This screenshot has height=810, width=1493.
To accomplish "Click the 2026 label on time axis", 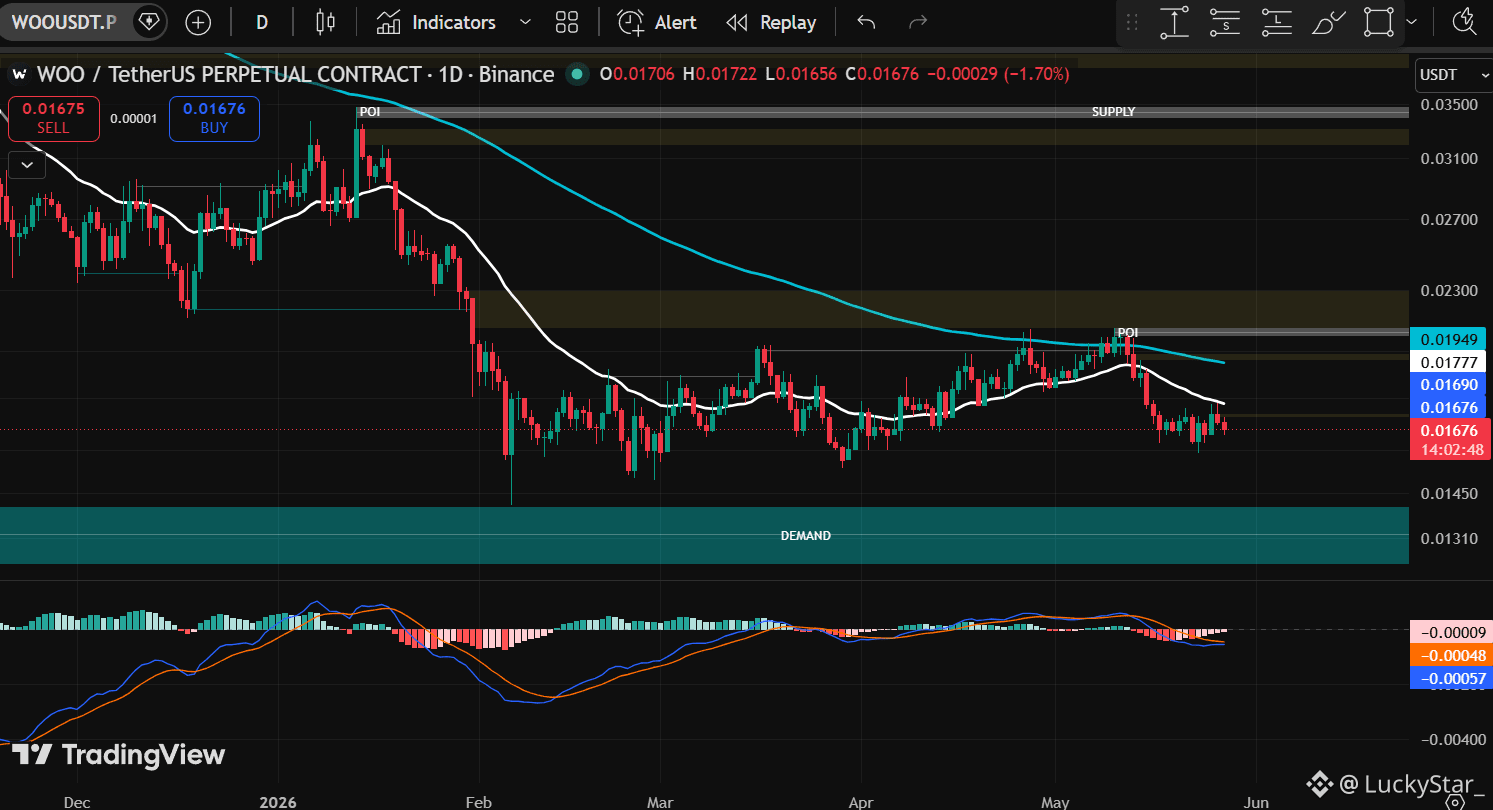I will pos(278,801).
